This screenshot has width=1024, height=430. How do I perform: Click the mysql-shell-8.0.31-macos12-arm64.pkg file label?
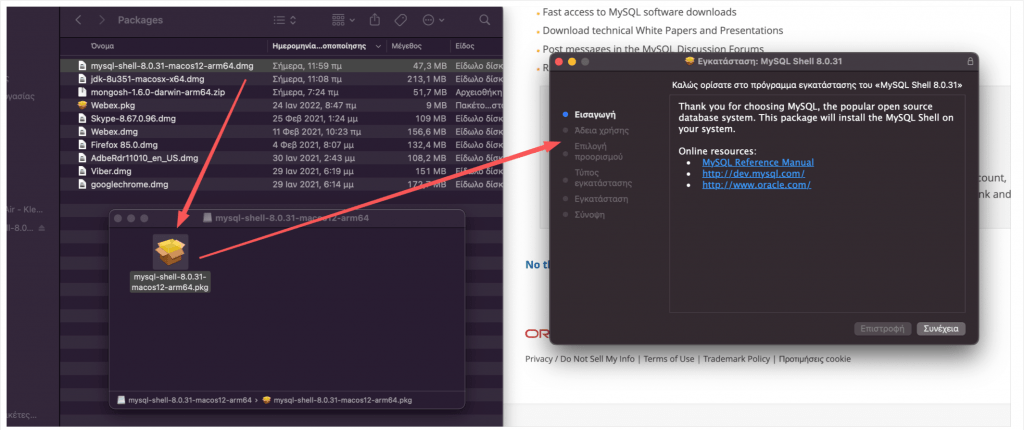[x=170, y=282]
